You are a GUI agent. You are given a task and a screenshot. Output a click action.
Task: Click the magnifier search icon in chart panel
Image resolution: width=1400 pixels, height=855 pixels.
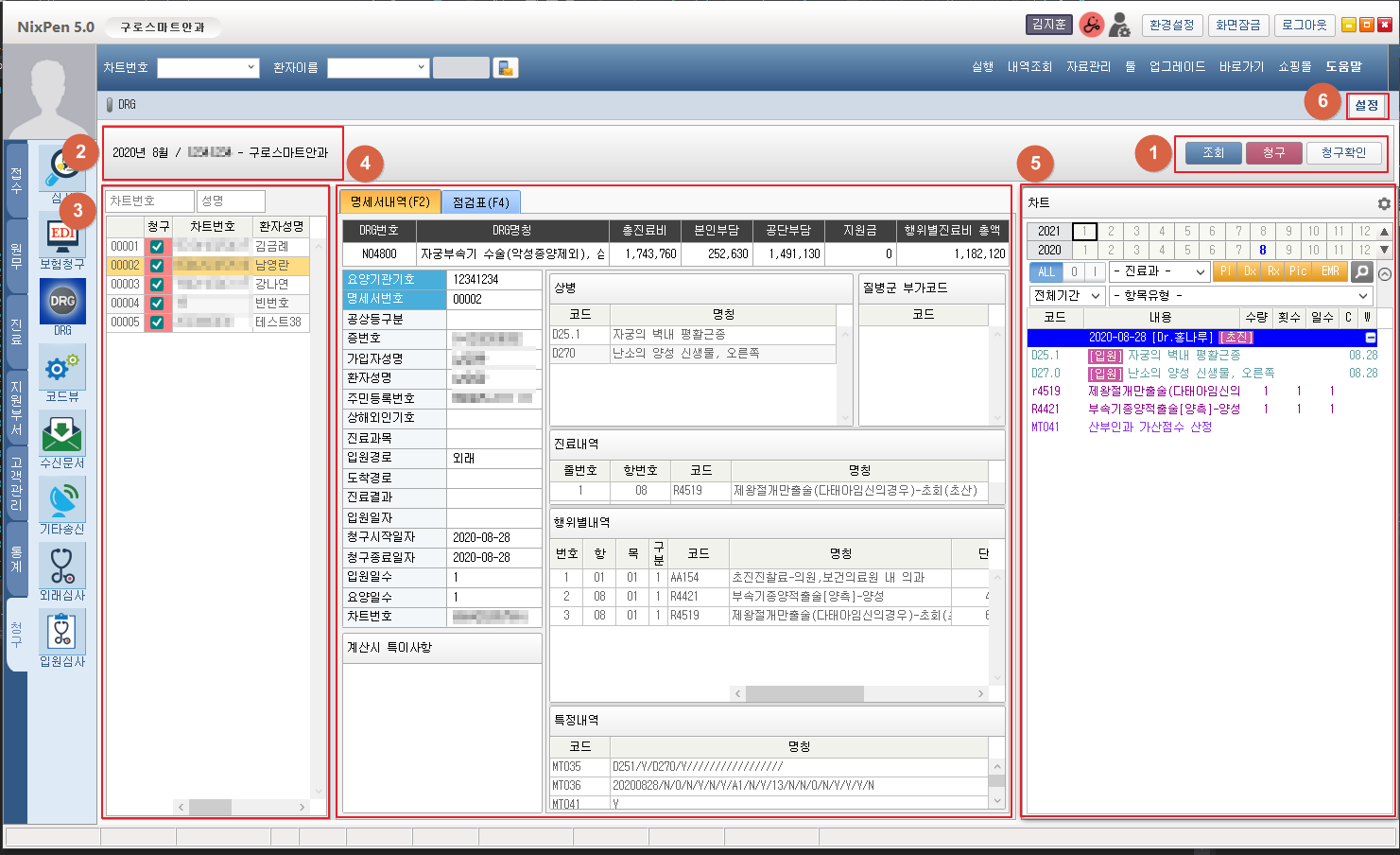coord(1361,271)
